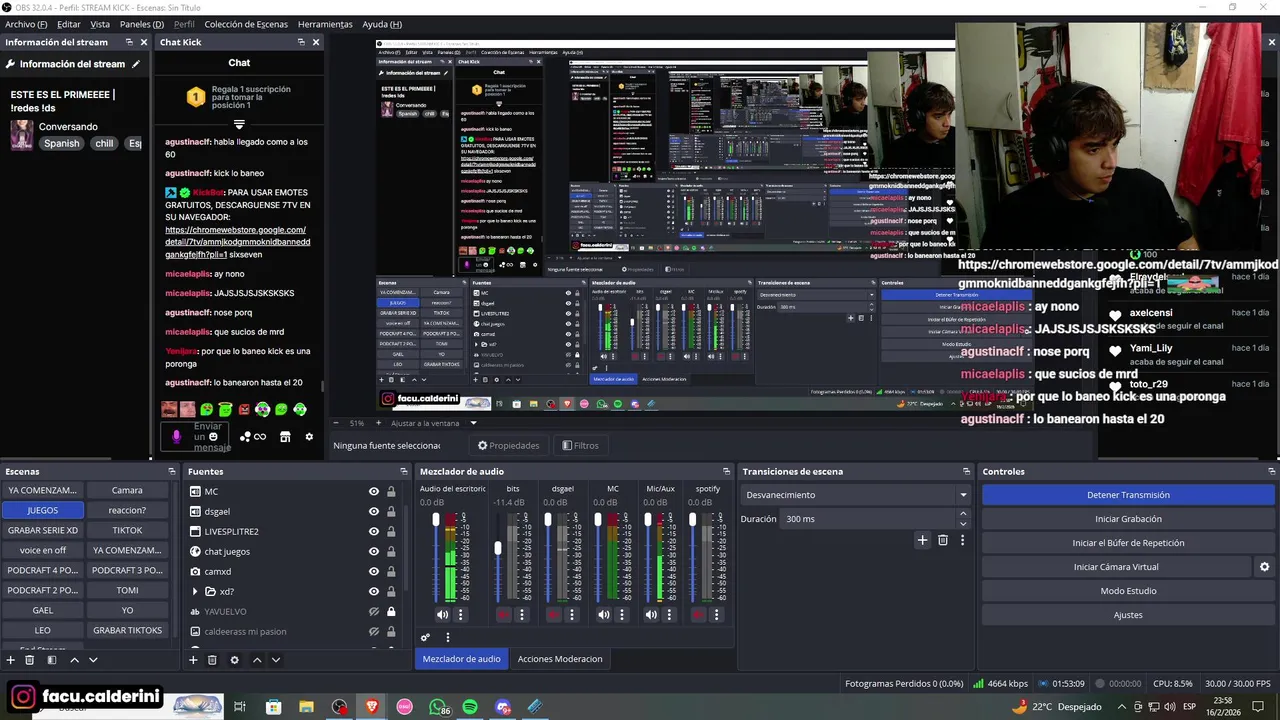Viewport: 1280px width, 720px height.
Task: Add a scene transition with the plus icon
Action: point(922,540)
